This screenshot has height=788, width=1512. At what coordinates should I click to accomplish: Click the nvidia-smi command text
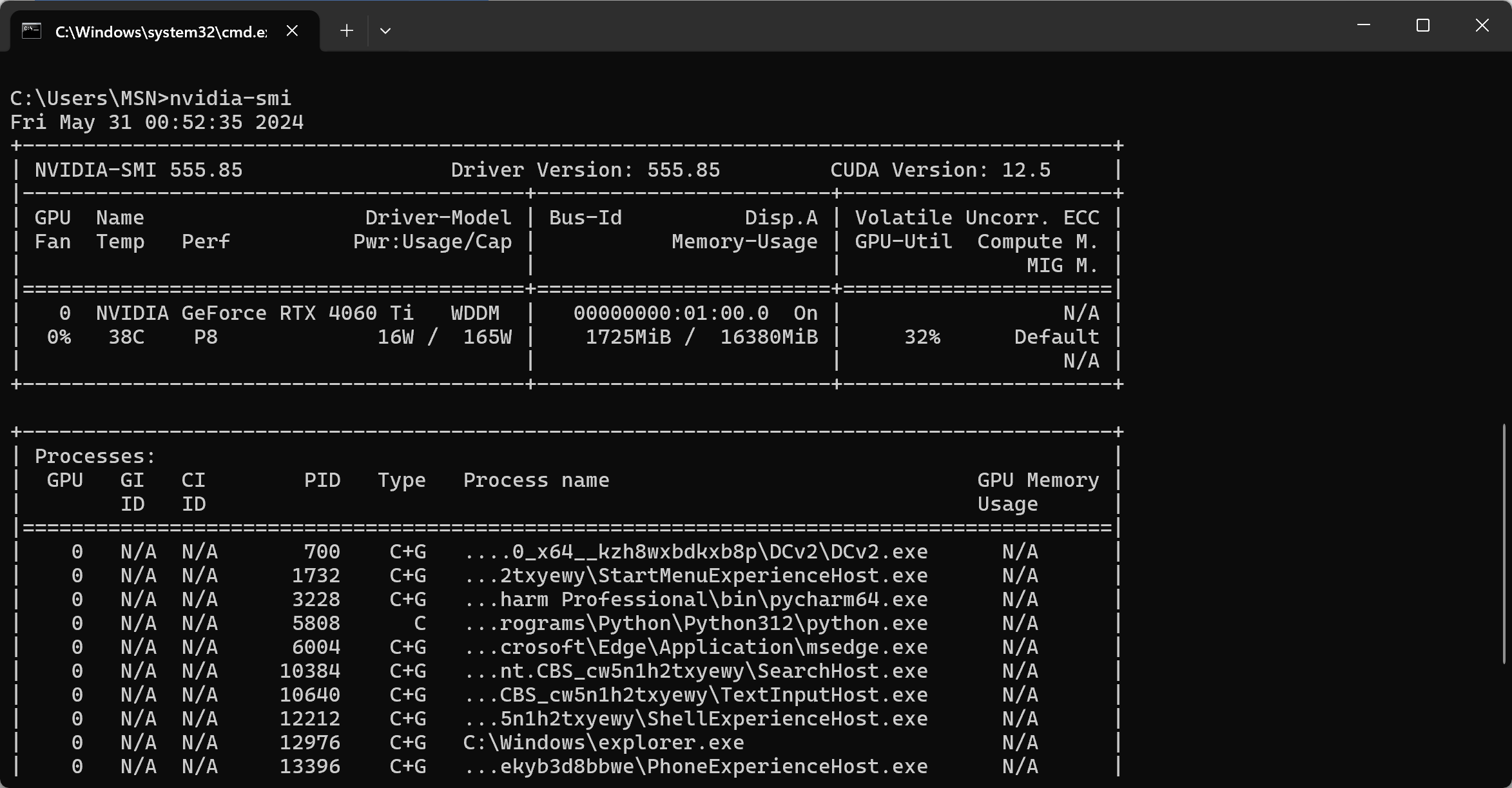231,98
